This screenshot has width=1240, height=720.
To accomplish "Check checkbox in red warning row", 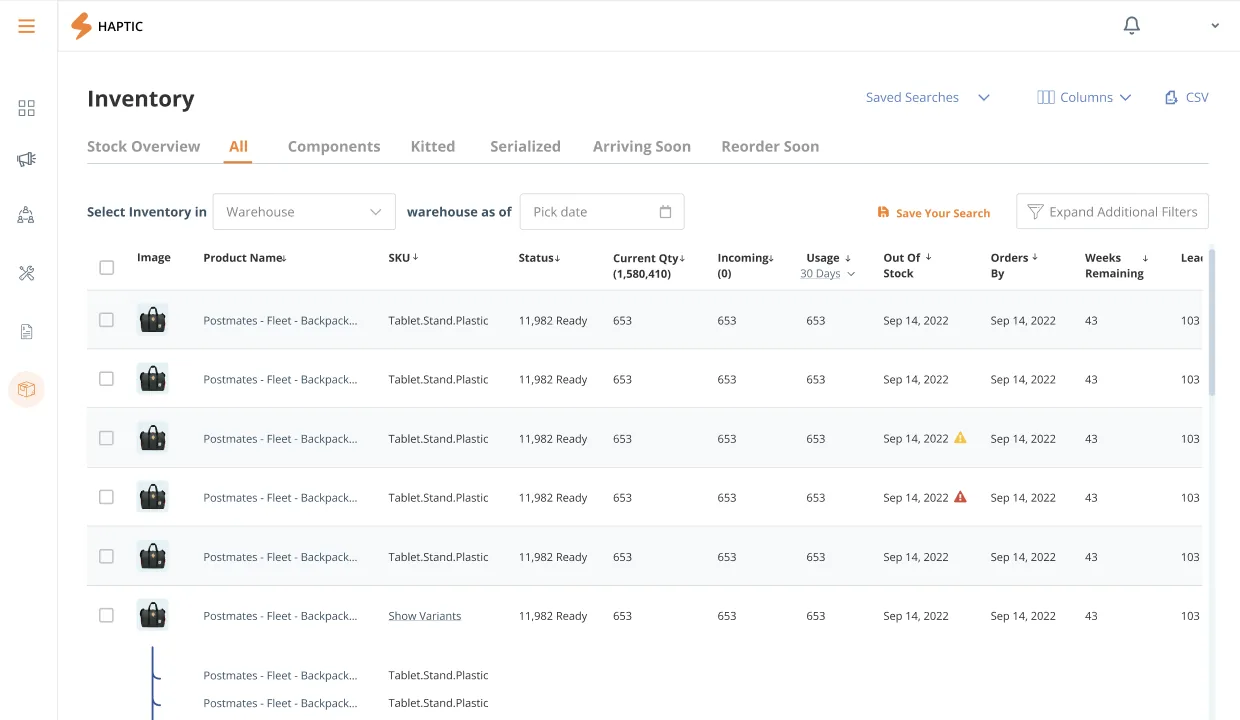I will 107,497.
